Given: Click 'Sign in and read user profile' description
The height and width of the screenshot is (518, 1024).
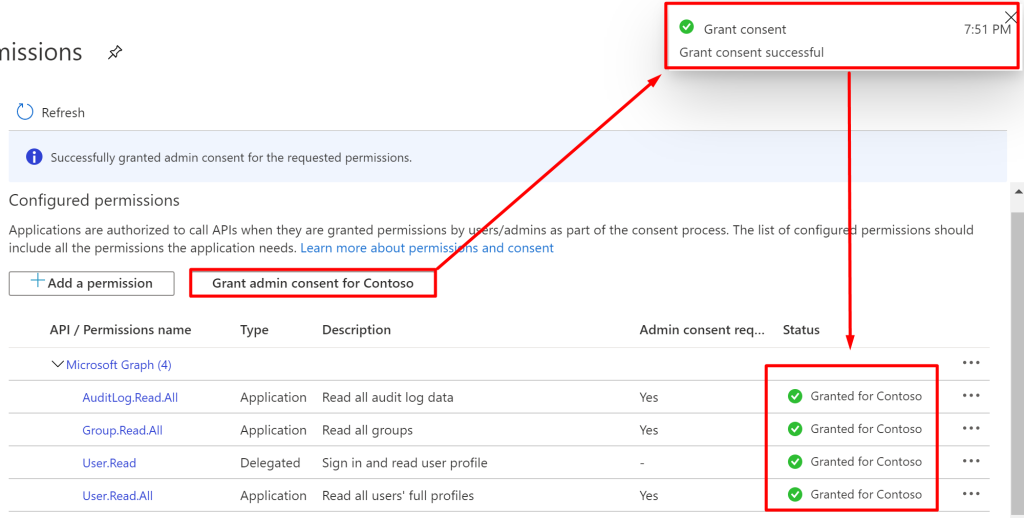Looking at the screenshot, I should click(x=405, y=462).
